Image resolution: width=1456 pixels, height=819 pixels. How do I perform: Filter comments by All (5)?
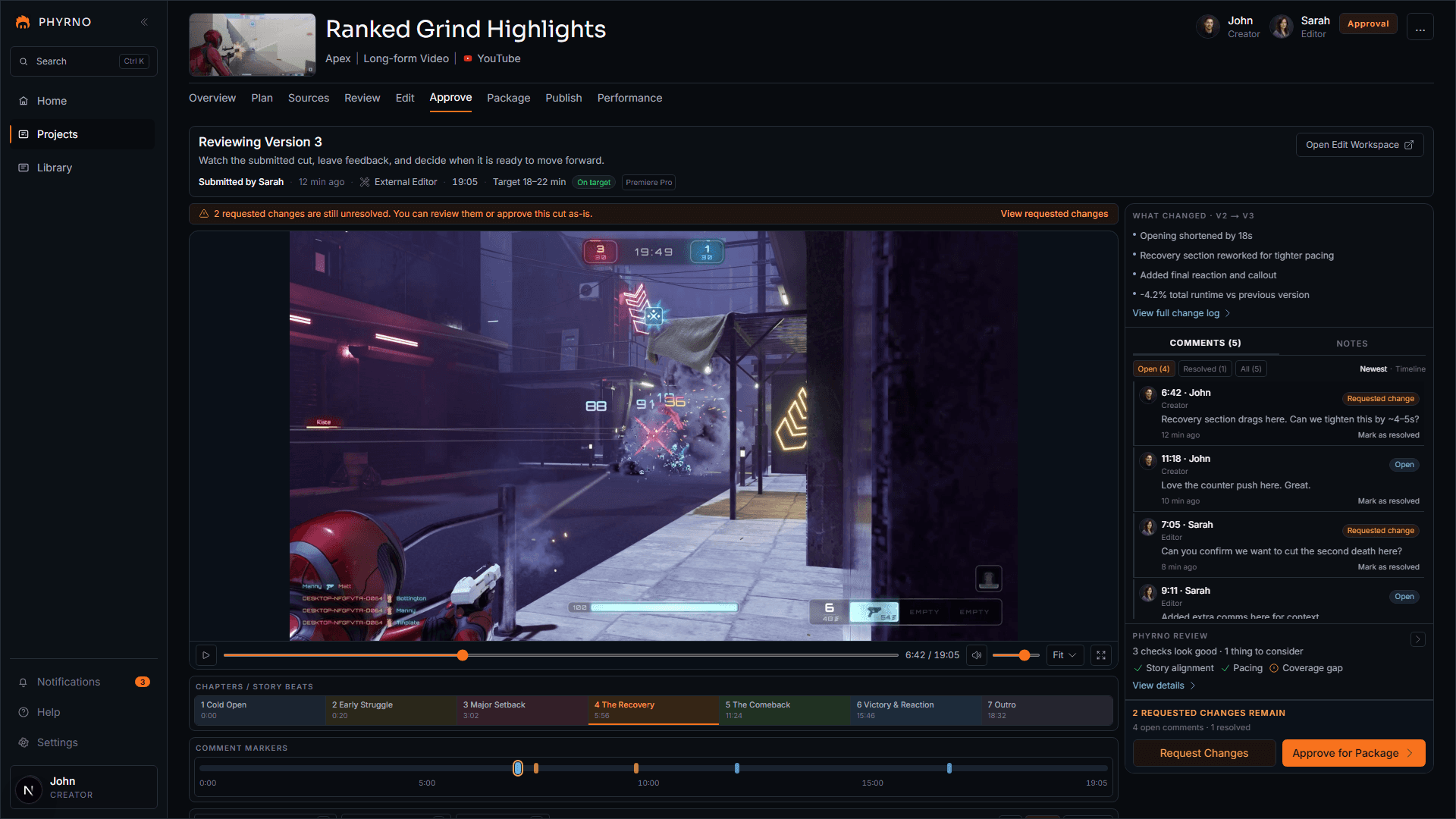point(1250,369)
